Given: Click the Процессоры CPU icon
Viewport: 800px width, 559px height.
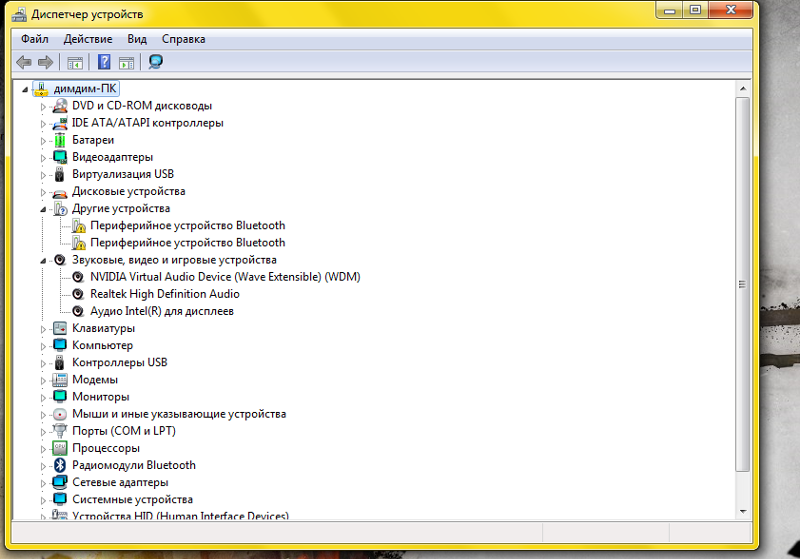Looking at the screenshot, I should (60, 448).
